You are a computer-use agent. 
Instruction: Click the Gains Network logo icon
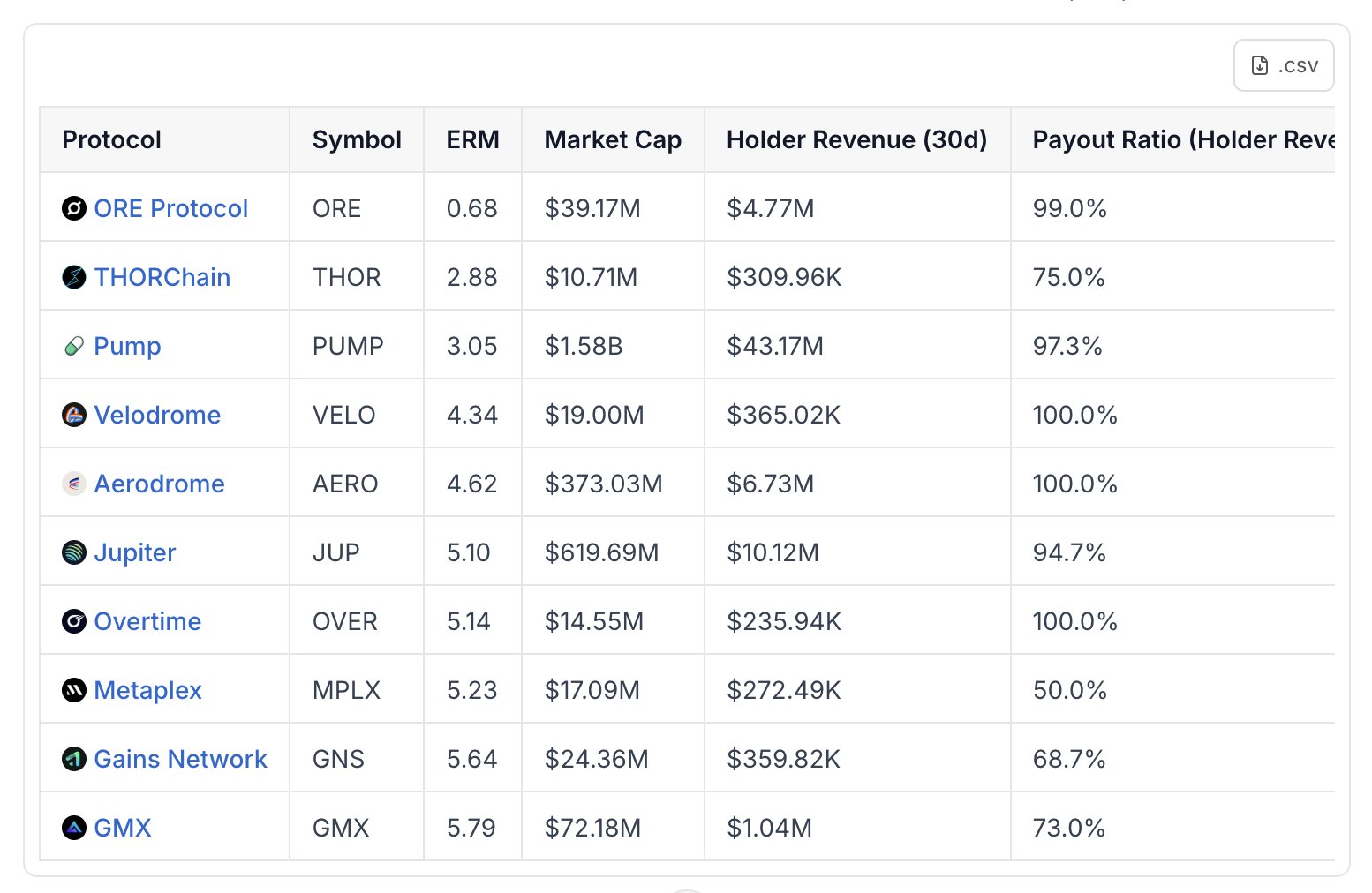74,759
